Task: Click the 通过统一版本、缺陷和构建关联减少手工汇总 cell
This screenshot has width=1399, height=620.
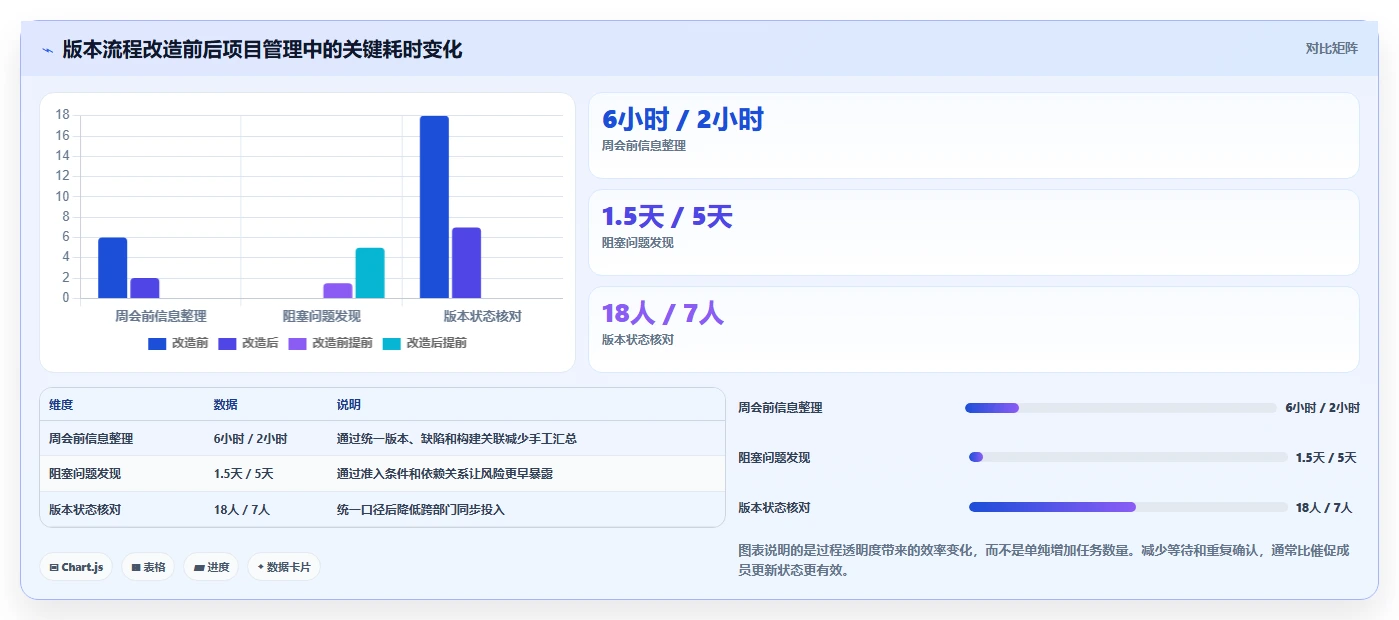Action: pos(457,438)
